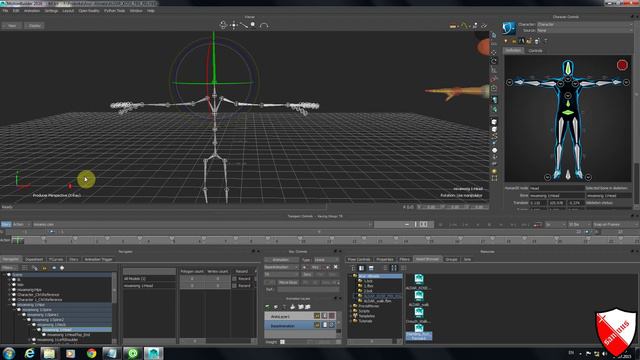Open the Character dropdown in Character Controls
640x360 pixels.
pos(584,24)
